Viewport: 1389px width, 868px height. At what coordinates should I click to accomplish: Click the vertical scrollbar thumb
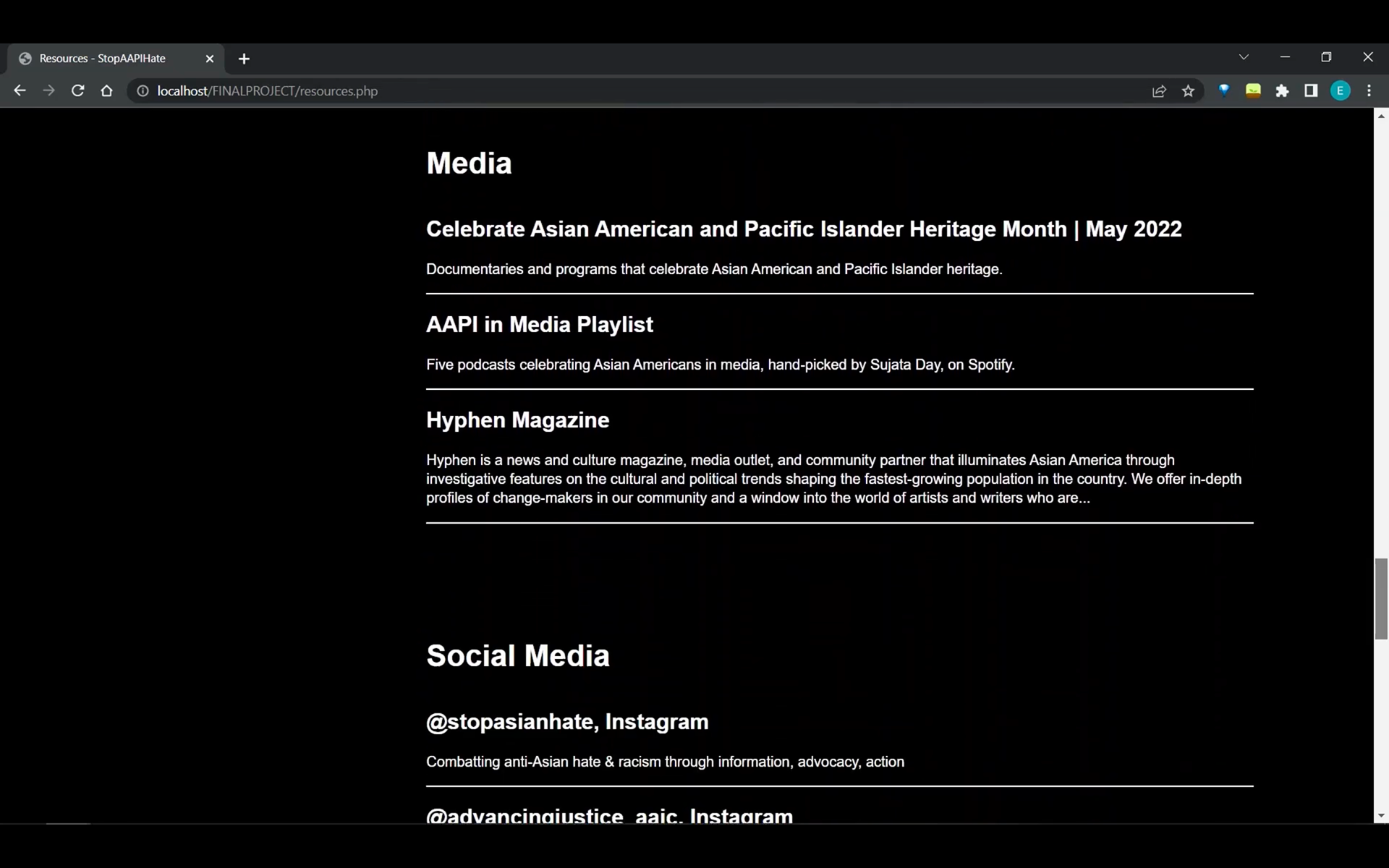tap(1381, 599)
